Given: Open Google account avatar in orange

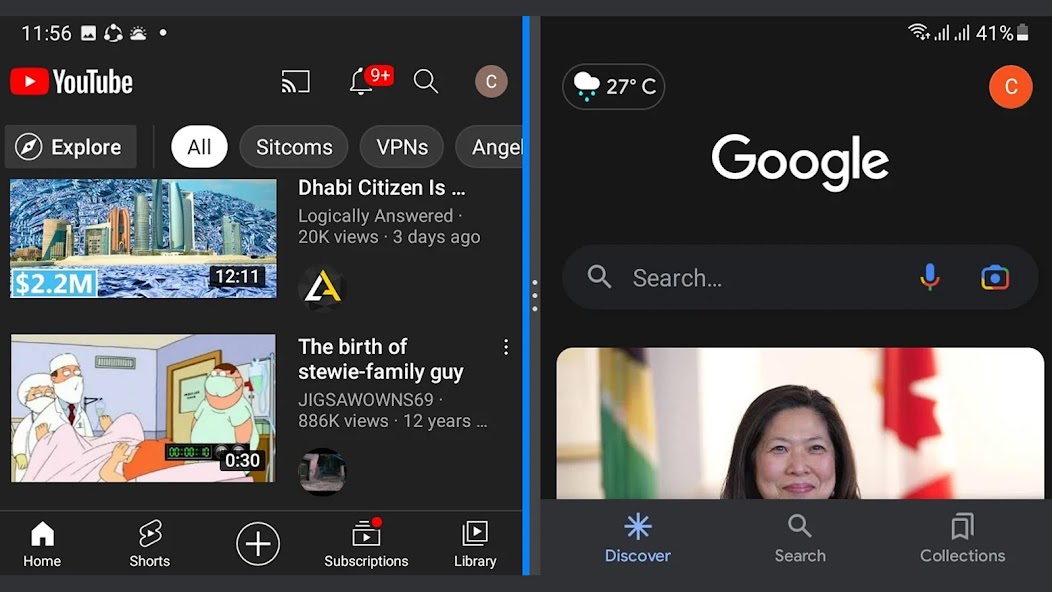Looking at the screenshot, I should (x=1010, y=87).
